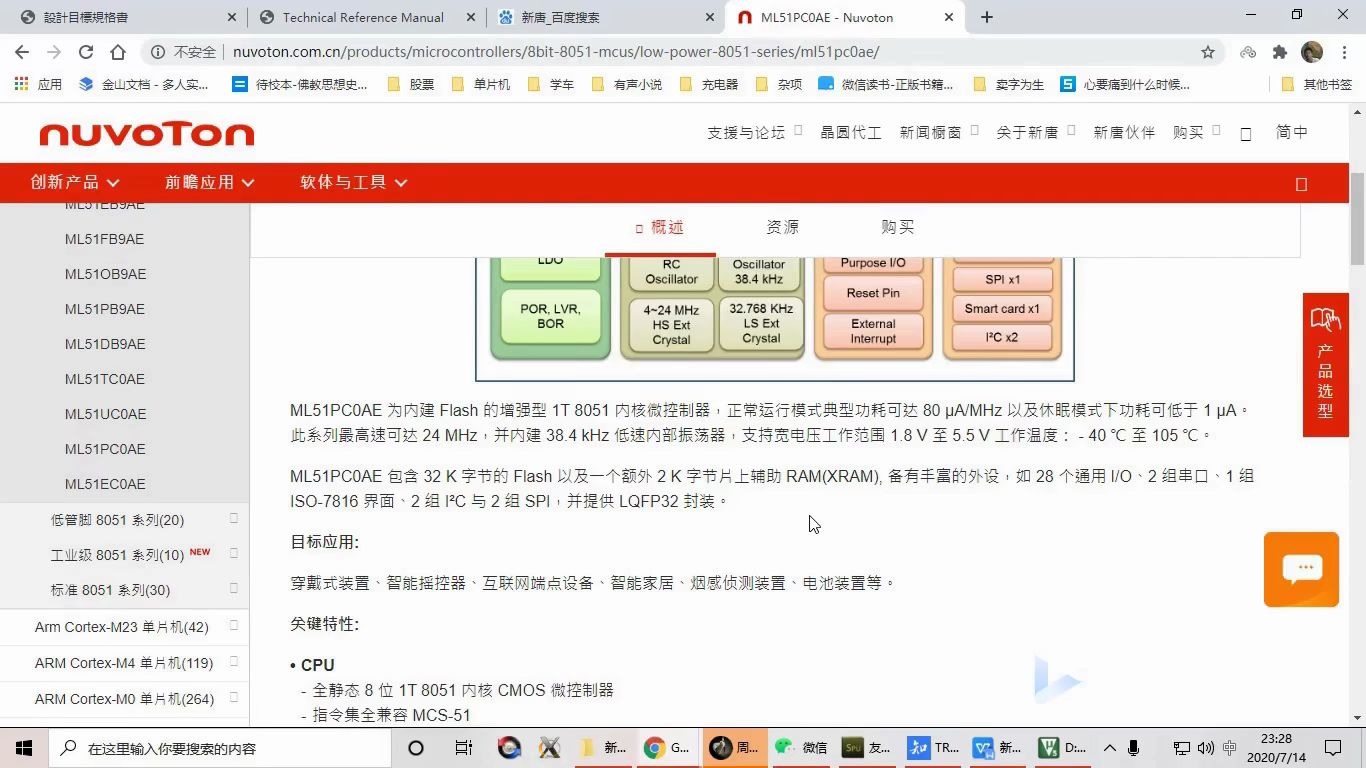Click the taskbar clock 23:28
This screenshot has height=768, width=1366.
1276,748
